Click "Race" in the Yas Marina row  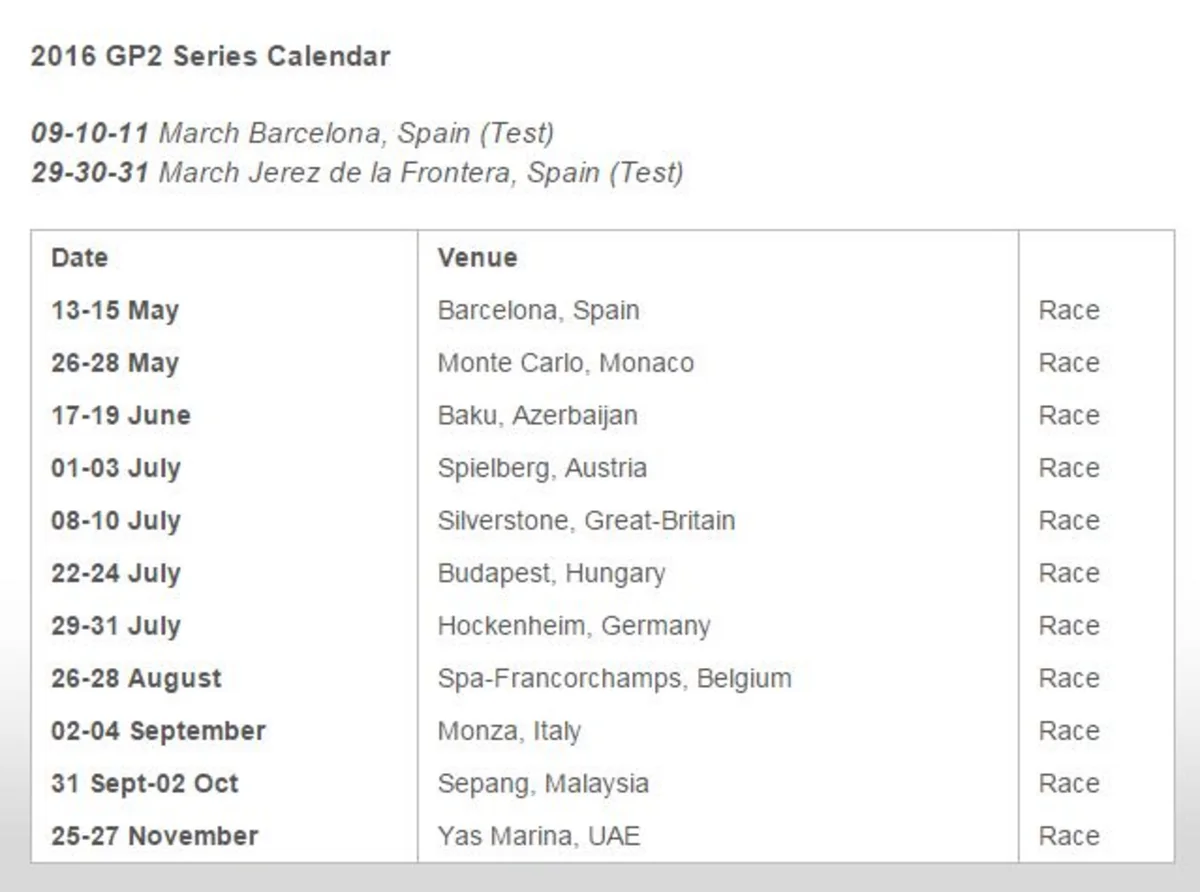(1069, 836)
